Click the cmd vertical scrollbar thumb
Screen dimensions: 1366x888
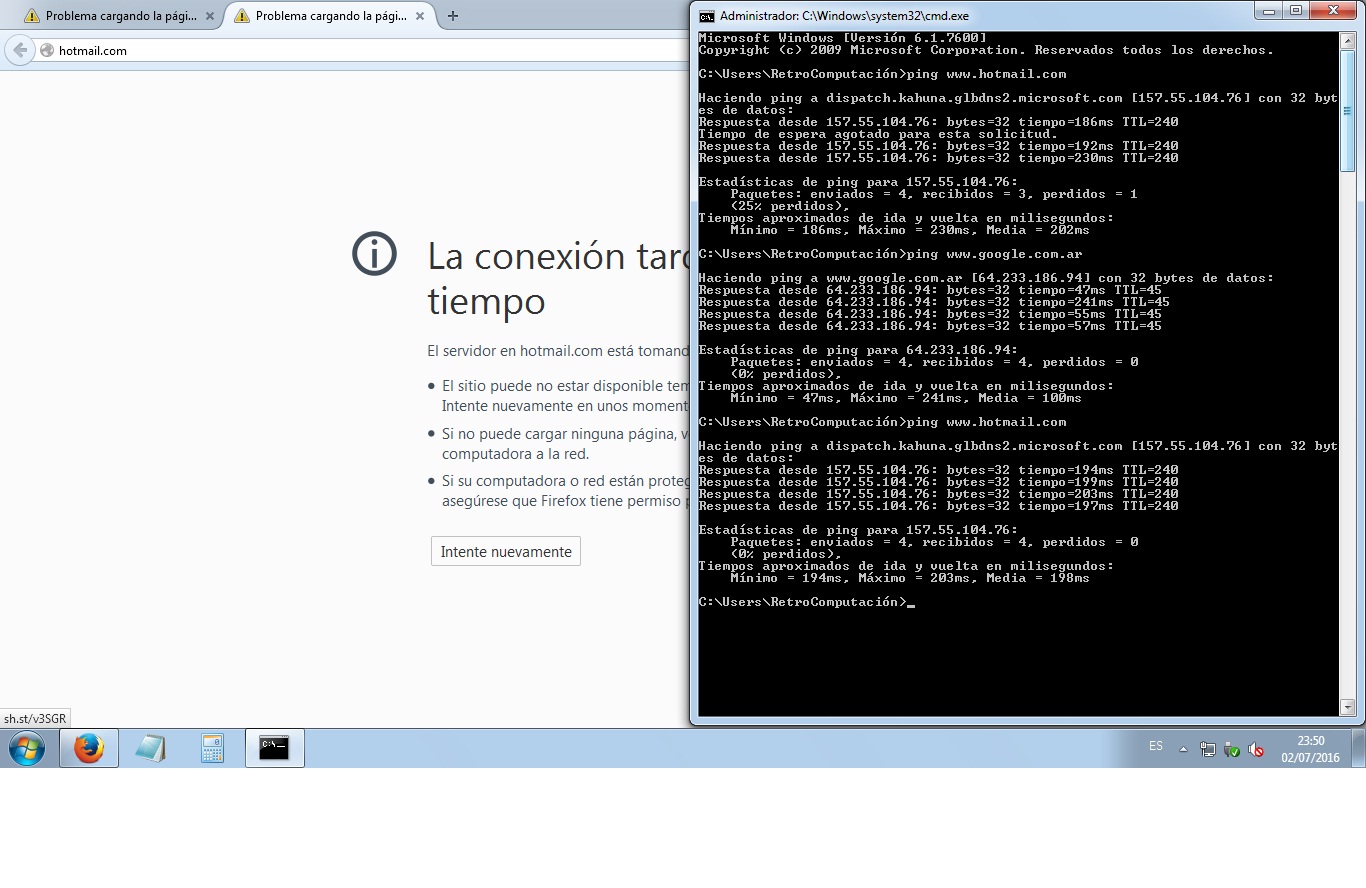[x=1347, y=110]
